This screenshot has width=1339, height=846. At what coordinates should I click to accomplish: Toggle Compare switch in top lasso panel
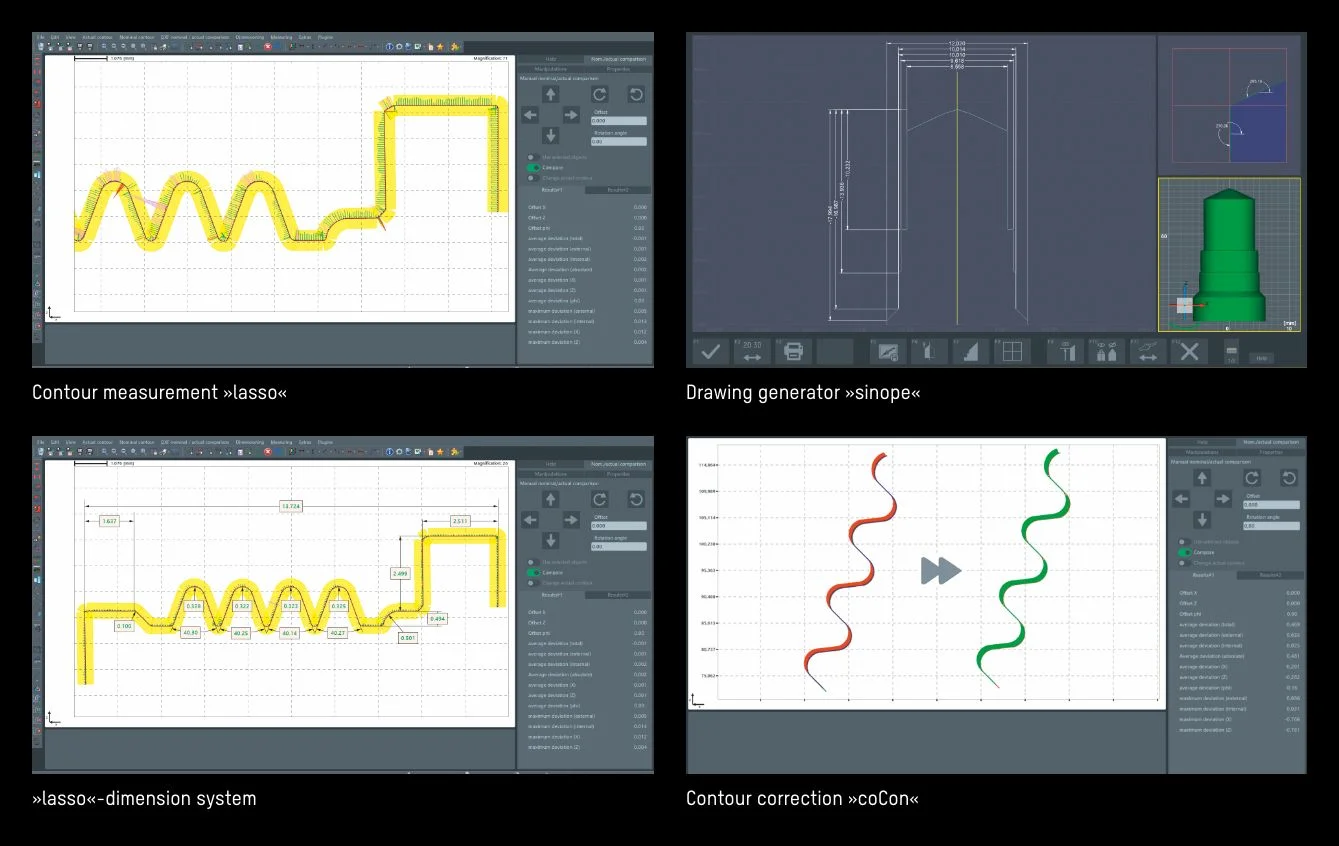534,168
